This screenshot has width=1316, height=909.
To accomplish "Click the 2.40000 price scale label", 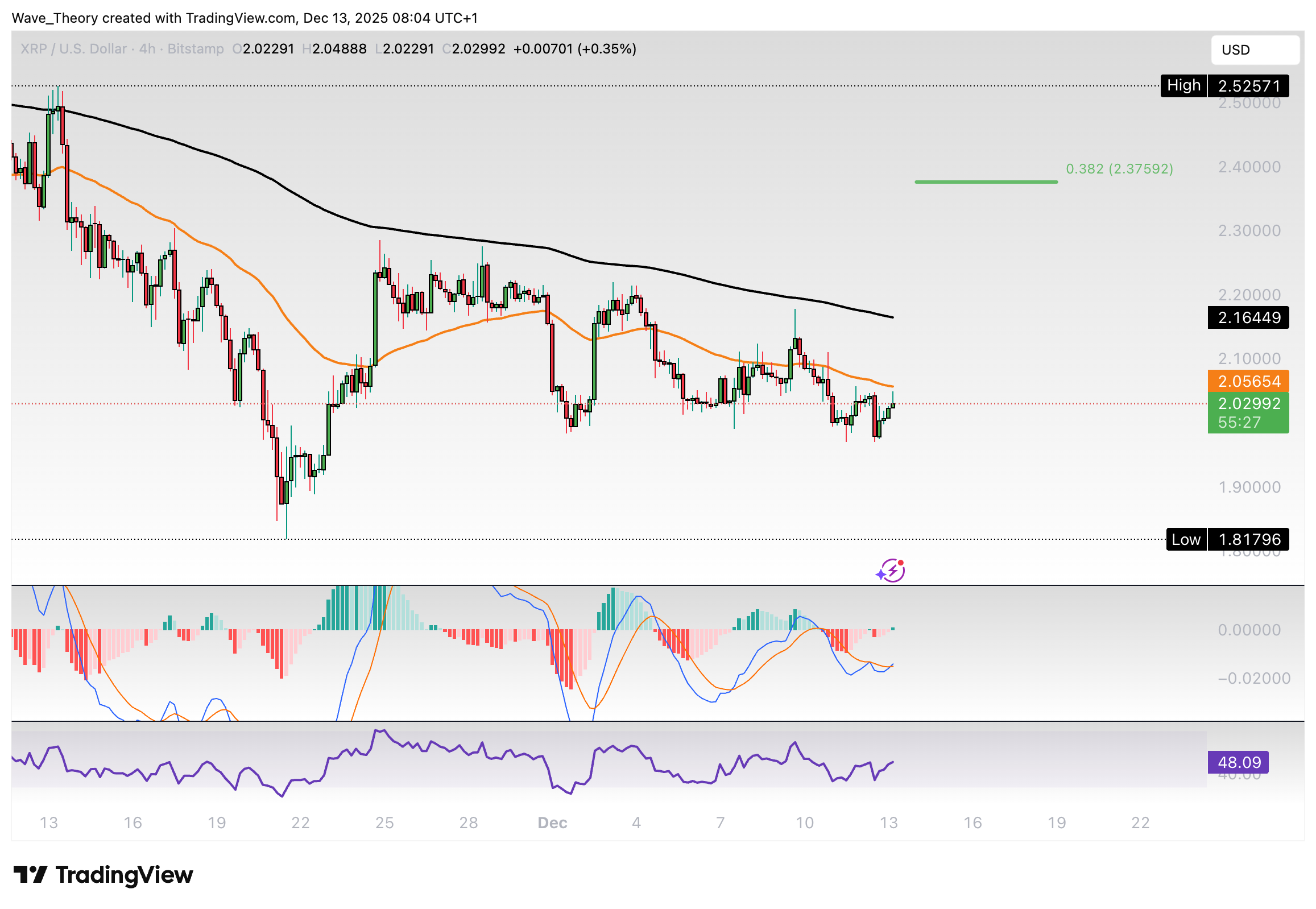I will point(1249,167).
